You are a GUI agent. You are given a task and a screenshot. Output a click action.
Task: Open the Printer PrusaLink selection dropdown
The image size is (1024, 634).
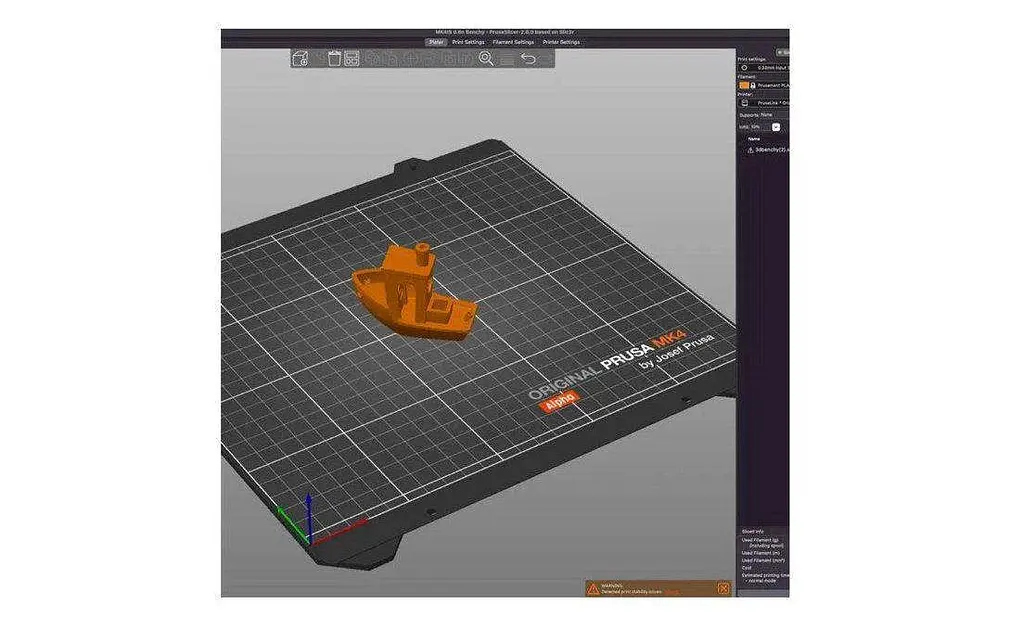pyautogui.click(x=772, y=103)
